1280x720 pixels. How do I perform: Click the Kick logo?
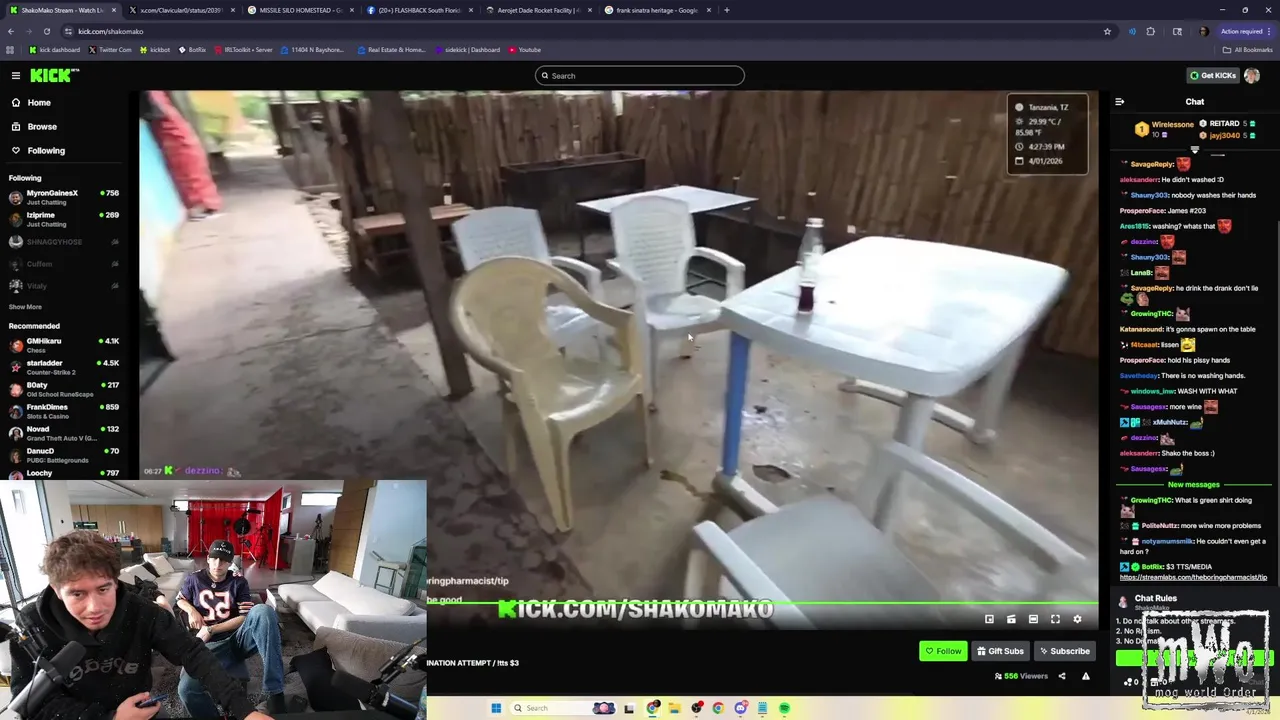(54, 75)
